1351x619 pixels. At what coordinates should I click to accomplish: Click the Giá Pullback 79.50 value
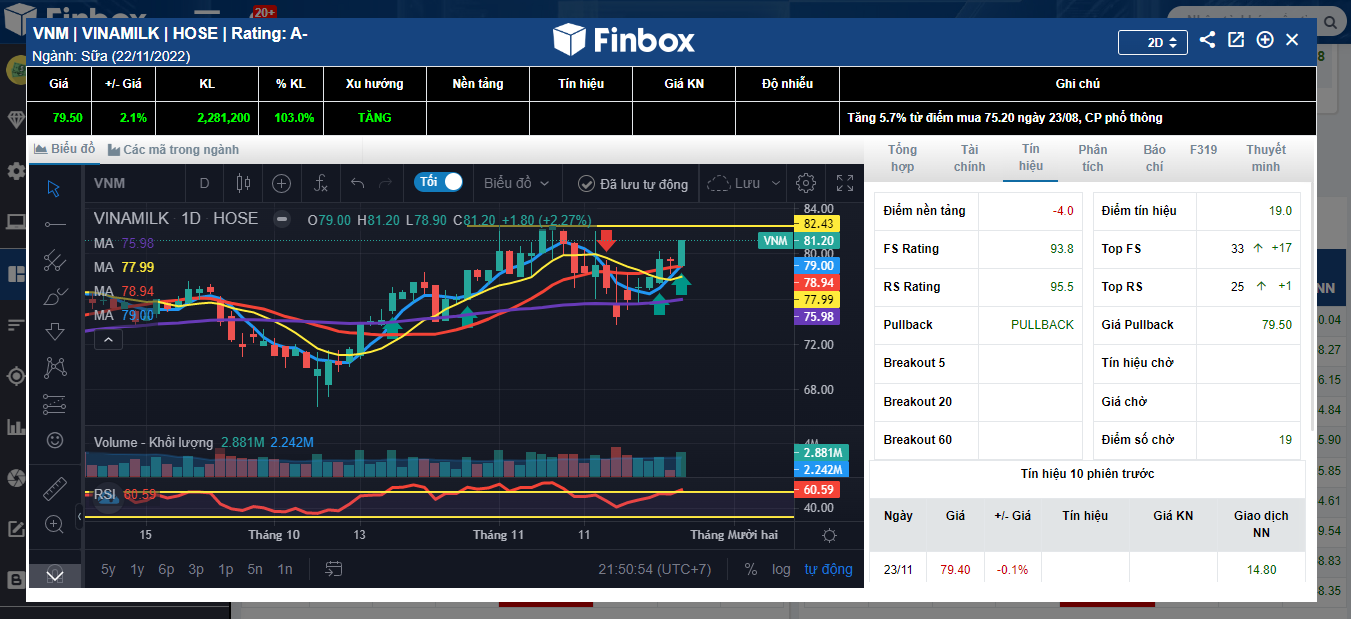[x=1250, y=325]
